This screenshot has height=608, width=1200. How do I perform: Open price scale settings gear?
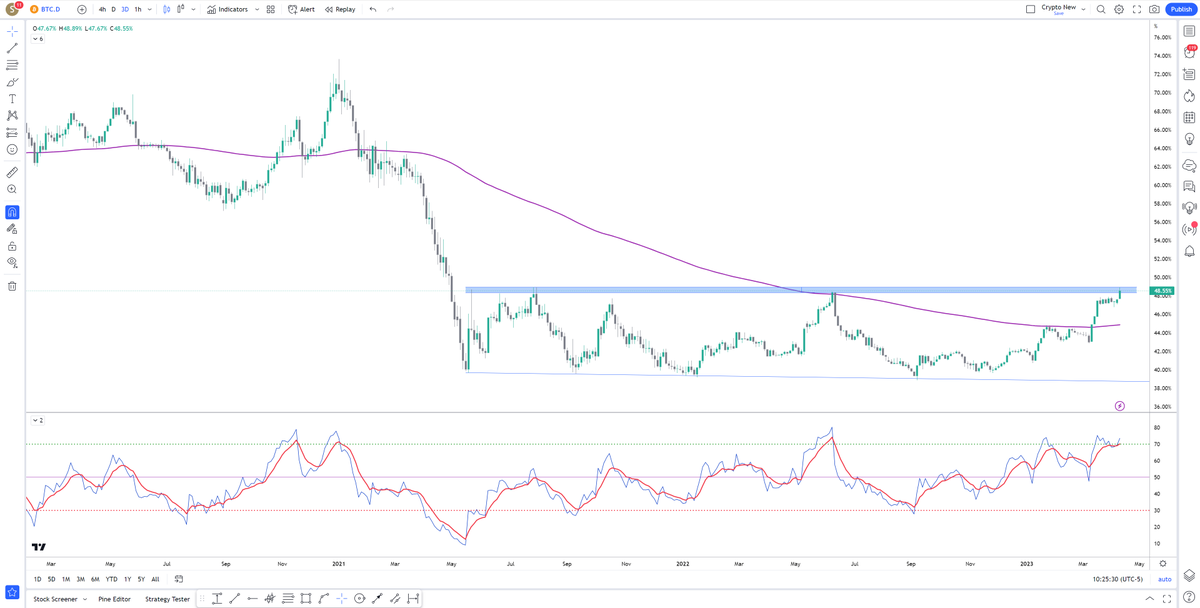point(1163,563)
